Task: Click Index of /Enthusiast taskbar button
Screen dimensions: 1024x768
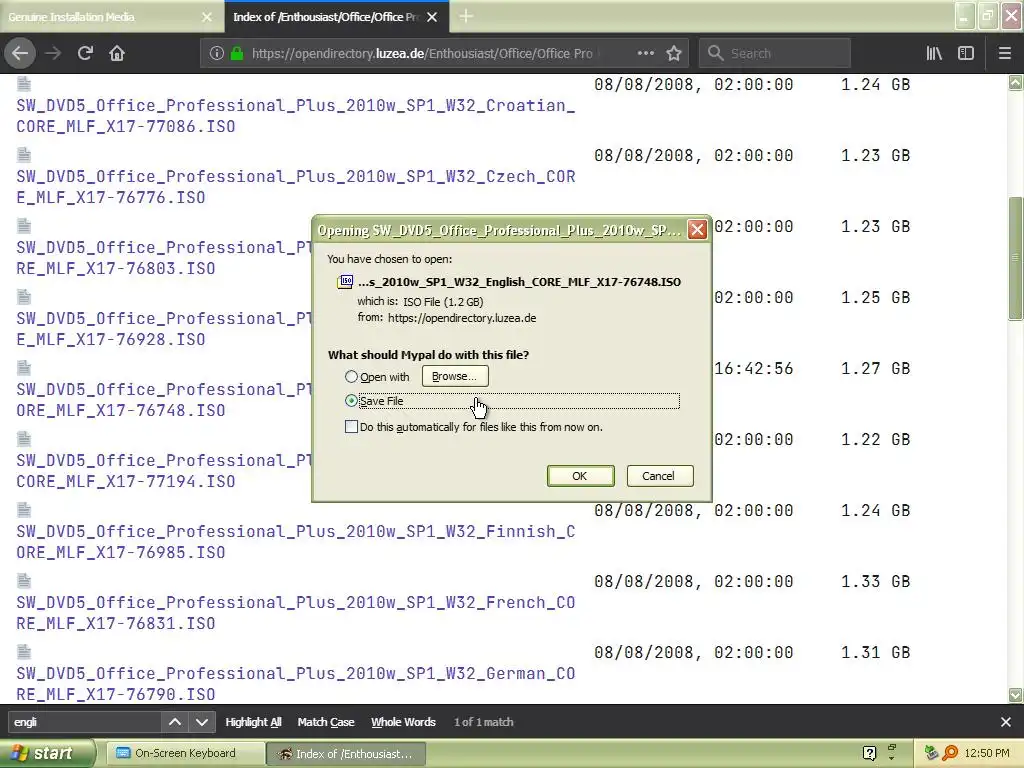Action: pos(346,754)
